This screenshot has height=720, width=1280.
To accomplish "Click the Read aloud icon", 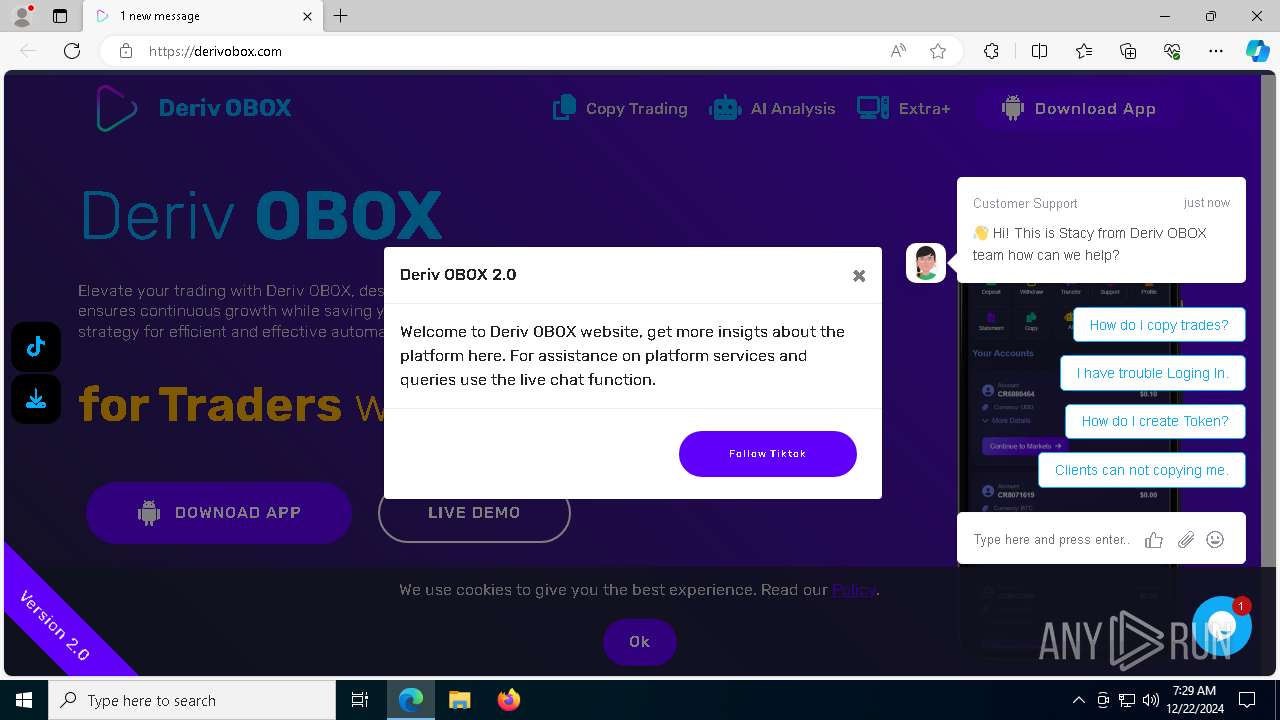I will (898, 51).
